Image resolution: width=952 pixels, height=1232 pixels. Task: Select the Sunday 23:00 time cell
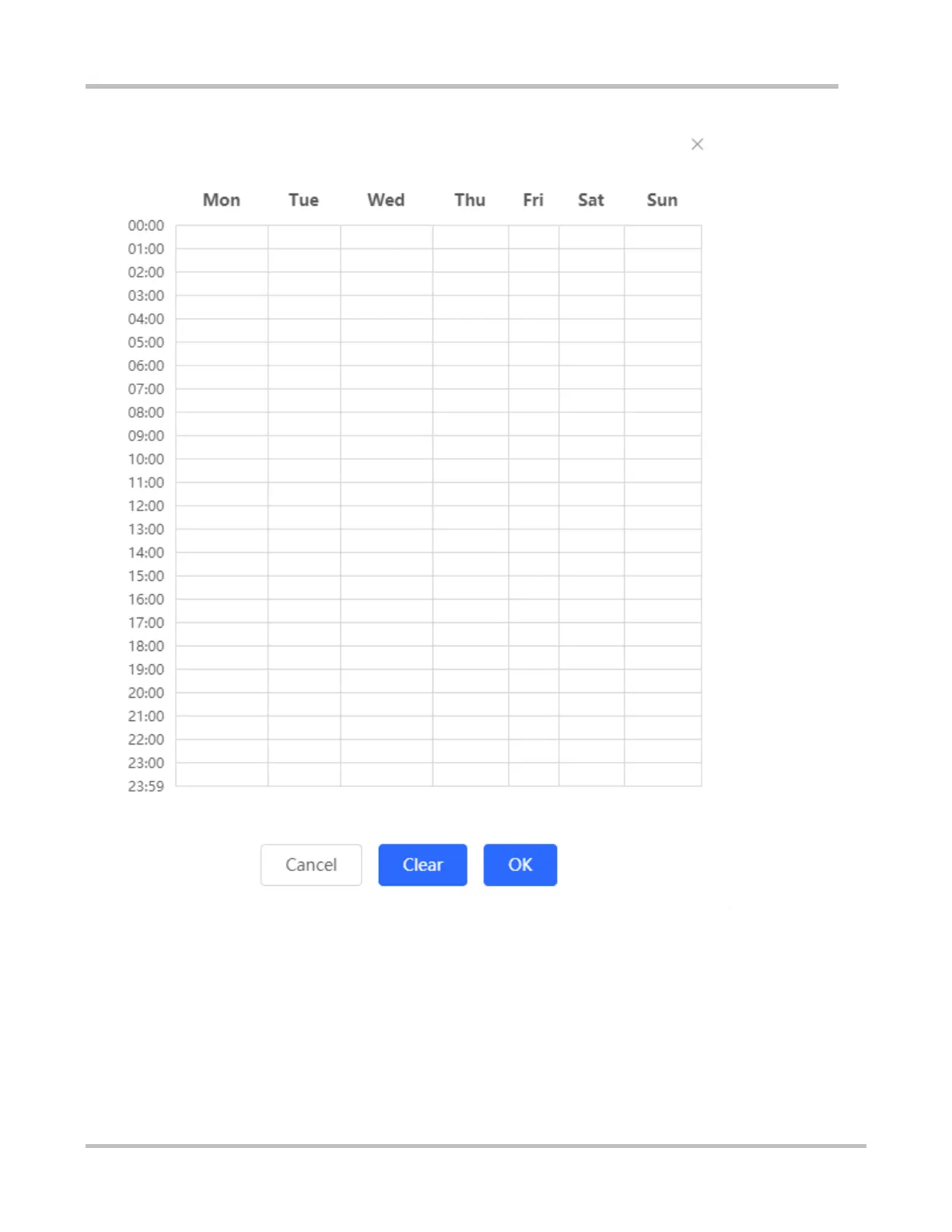663,775
